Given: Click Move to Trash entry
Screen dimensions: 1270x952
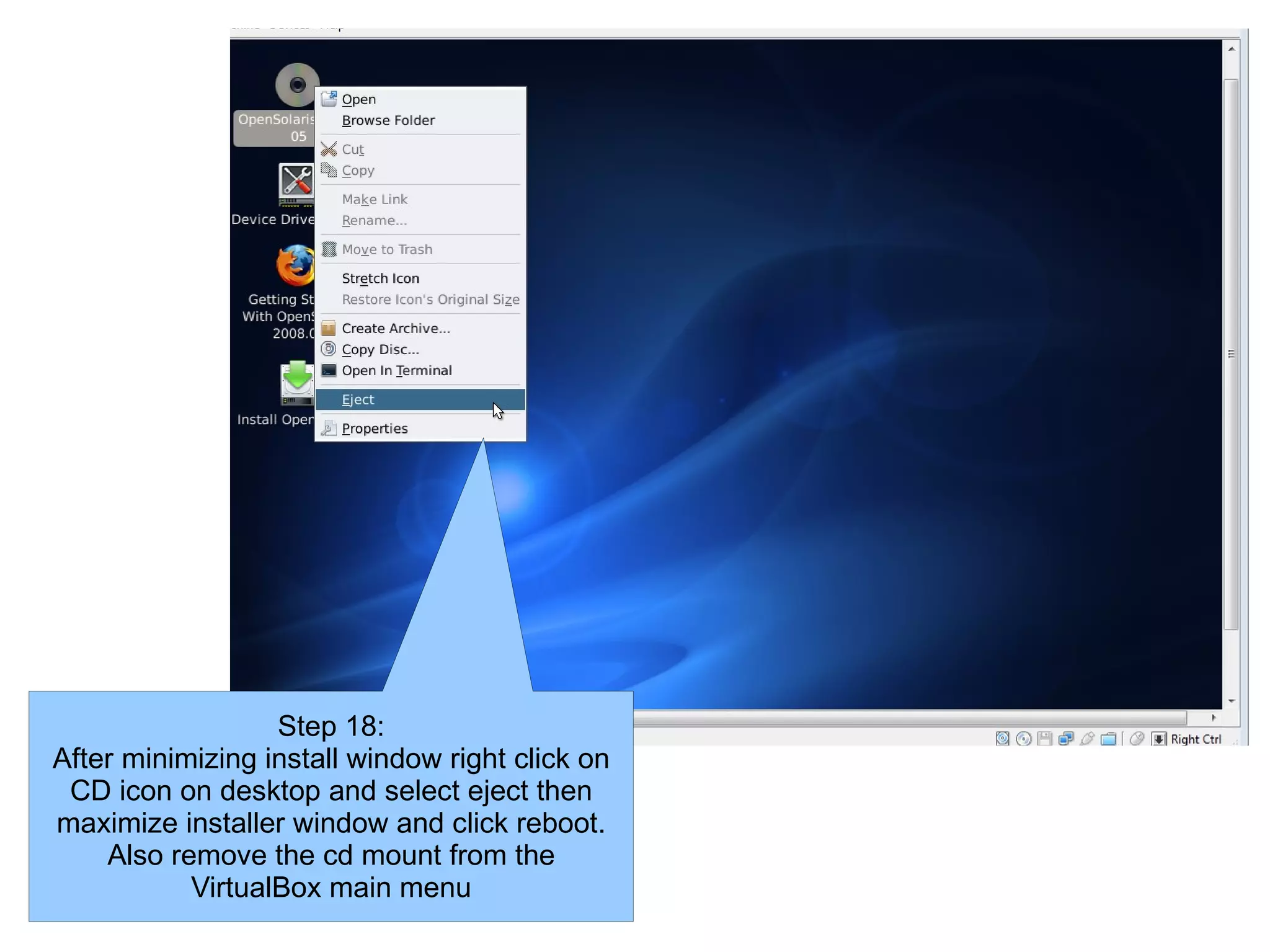Looking at the screenshot, I should [x=420, y=249].
